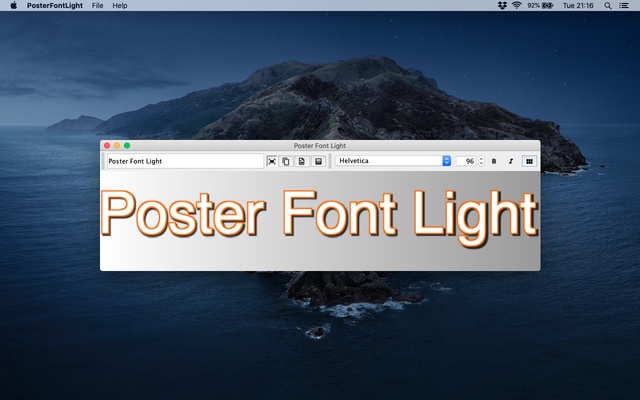Toggle italic formatting
Image resolution: width=640 pixels, height=400 pixels.
[x=511, y=161]
